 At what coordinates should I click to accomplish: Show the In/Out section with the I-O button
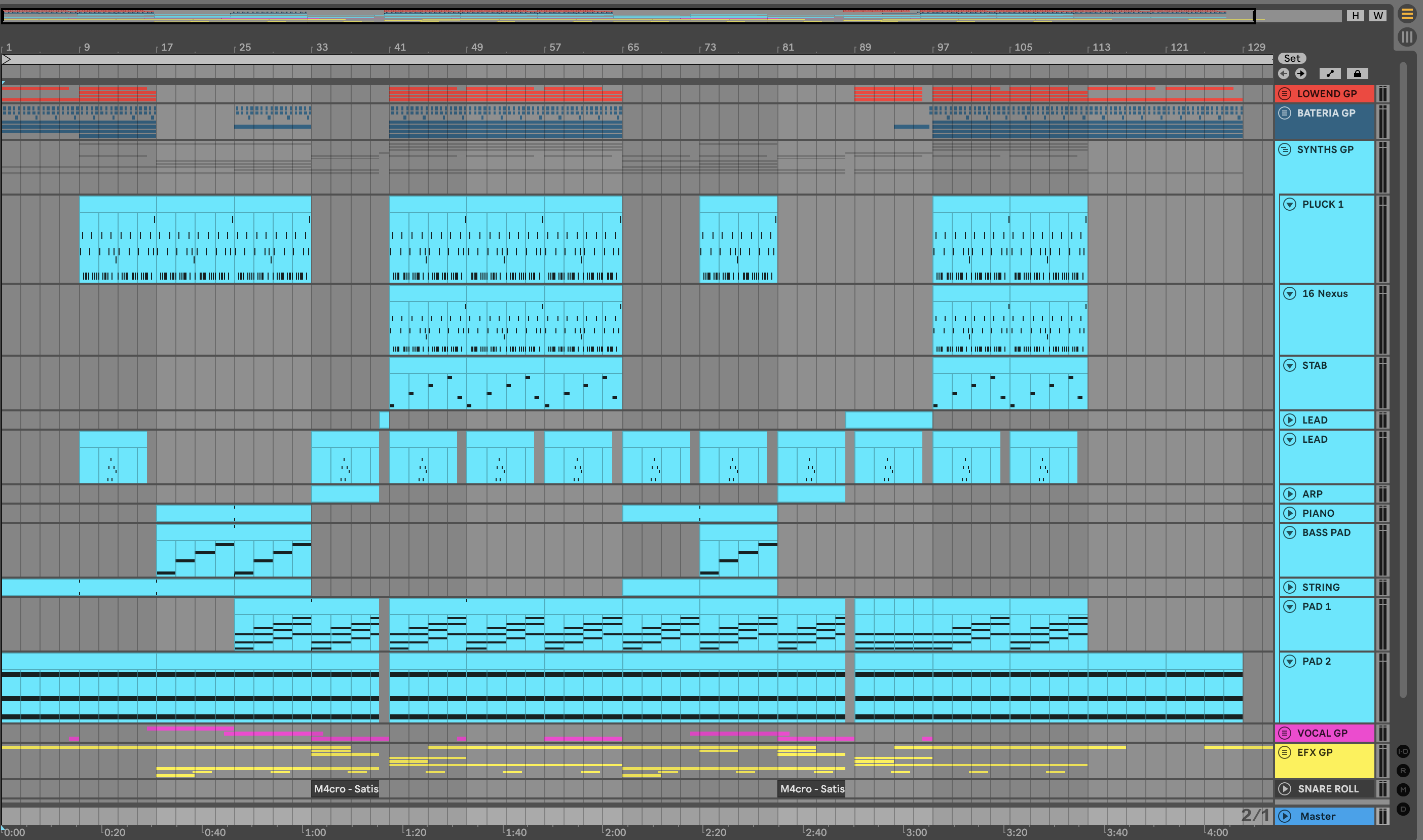[1403, 751]
